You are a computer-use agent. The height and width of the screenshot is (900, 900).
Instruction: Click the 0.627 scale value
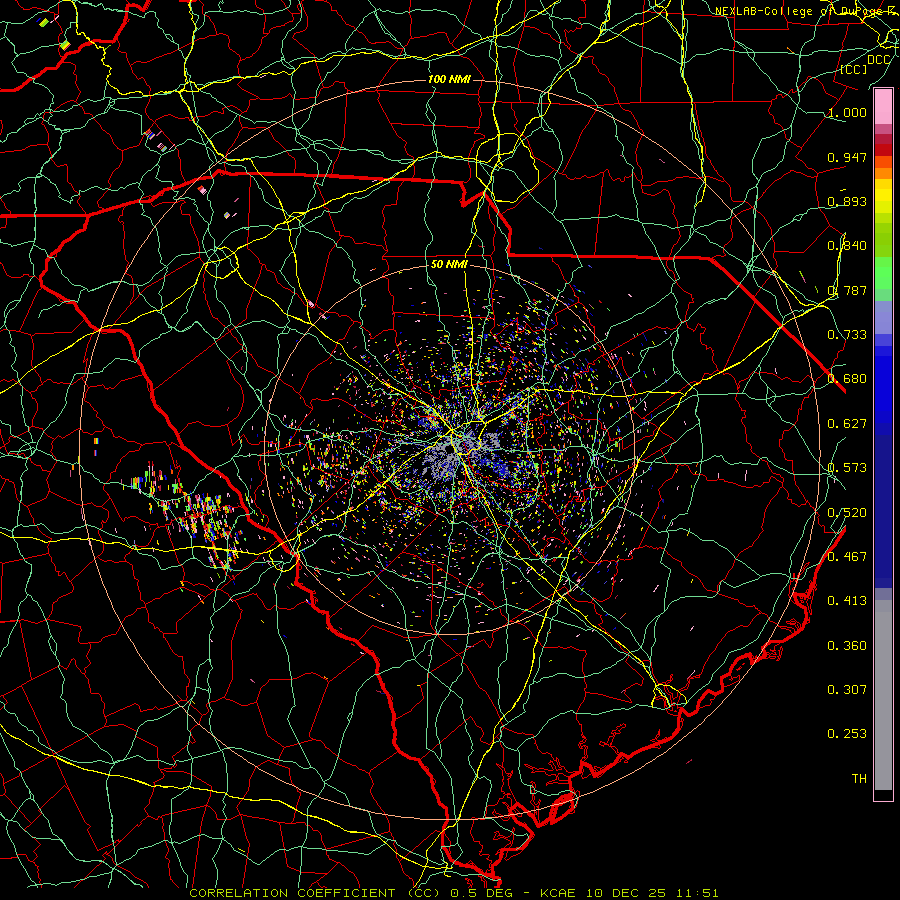[847, 424]
